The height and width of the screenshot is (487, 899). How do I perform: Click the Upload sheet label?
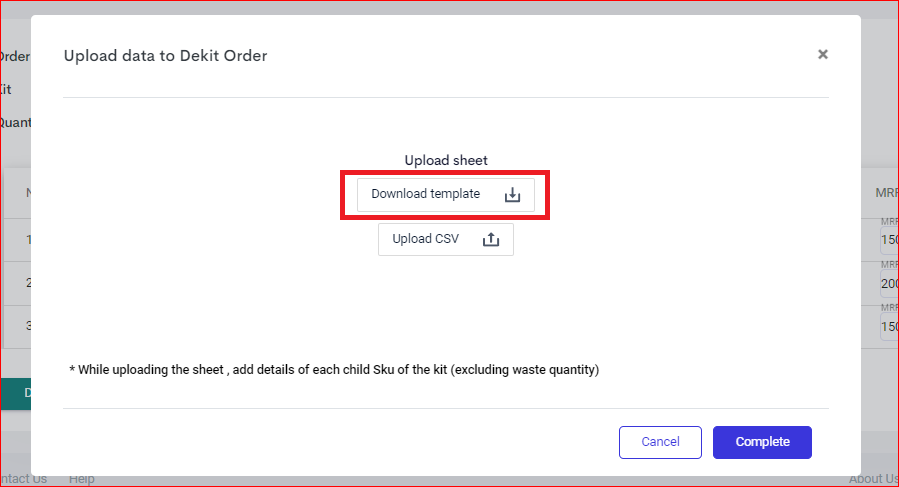click(x=446, y=161)
